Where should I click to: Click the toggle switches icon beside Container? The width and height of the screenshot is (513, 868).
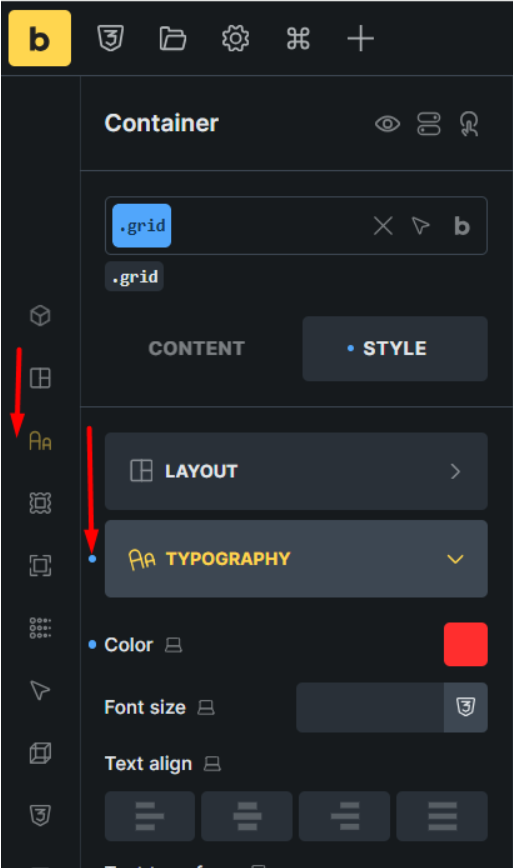pos(429,123)
